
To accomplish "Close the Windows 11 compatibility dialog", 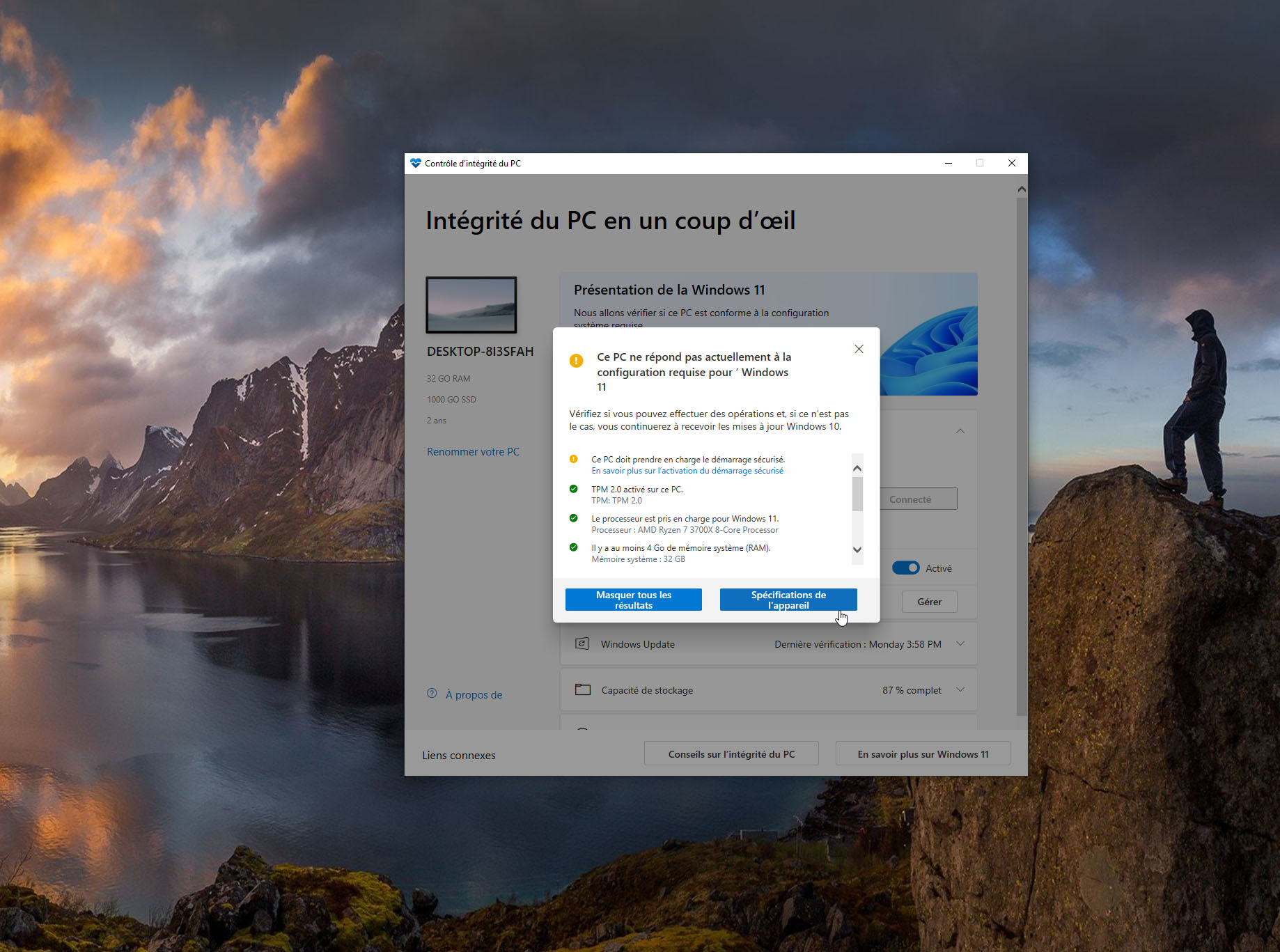I will pyautogui.click(x=859, y=349).
